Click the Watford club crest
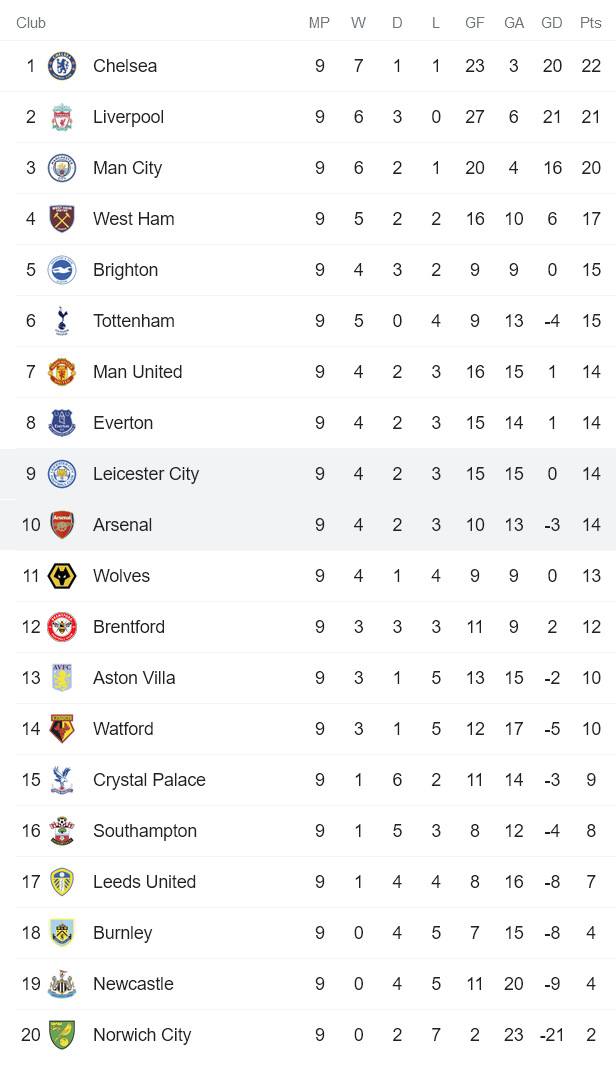The width and height of the screenshot is (616, 1065). 62,729
